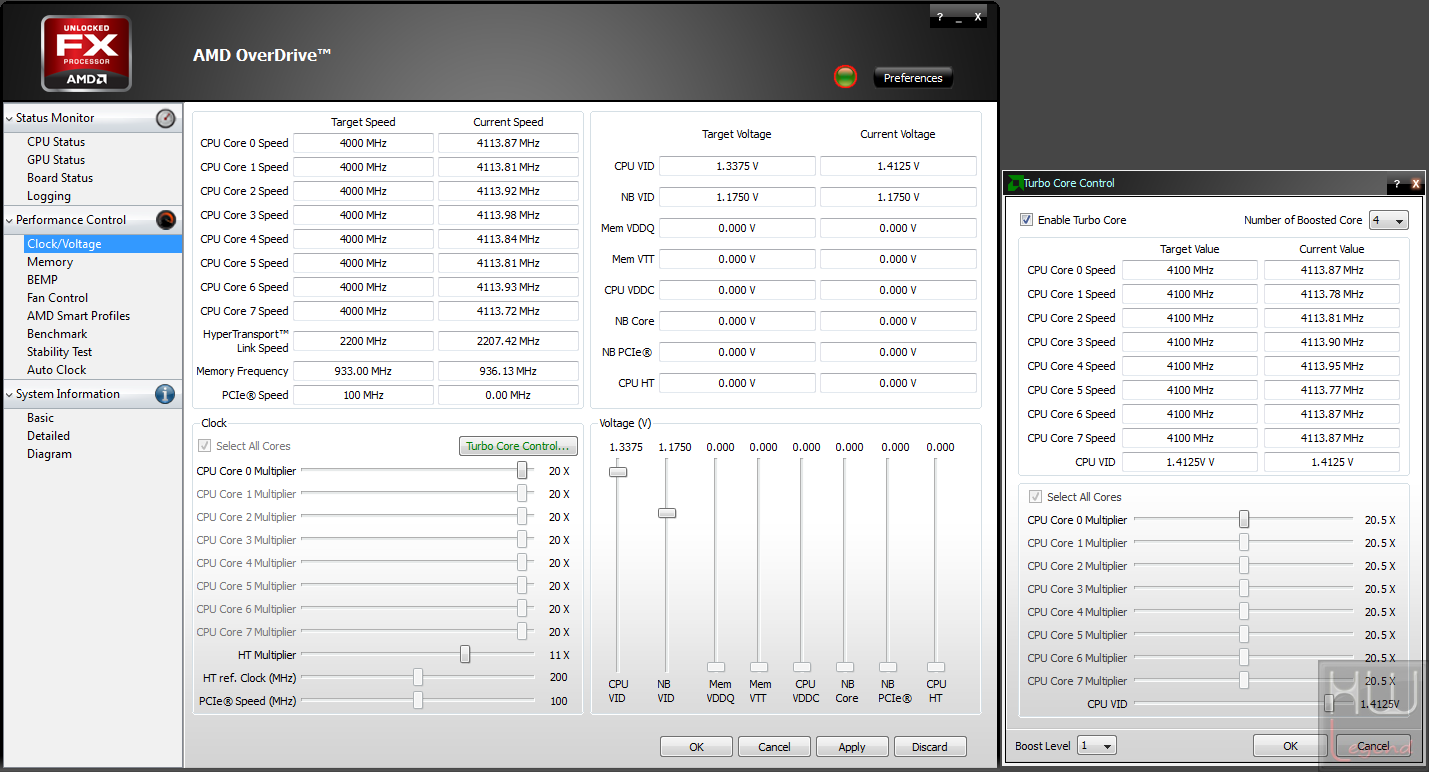Click OK in the AMD OverDrive window

[696, 747]
